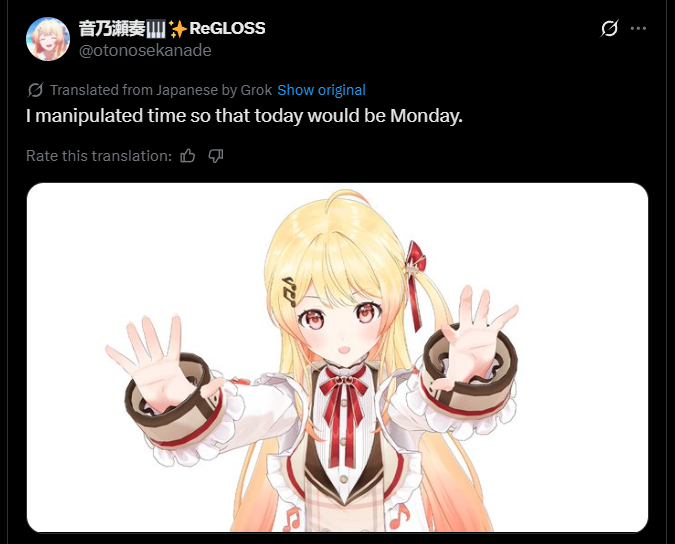This screenshot has height=544, width=675.
Task: Open the poster's round profile avatar
Action: click(x=48, y=39)
